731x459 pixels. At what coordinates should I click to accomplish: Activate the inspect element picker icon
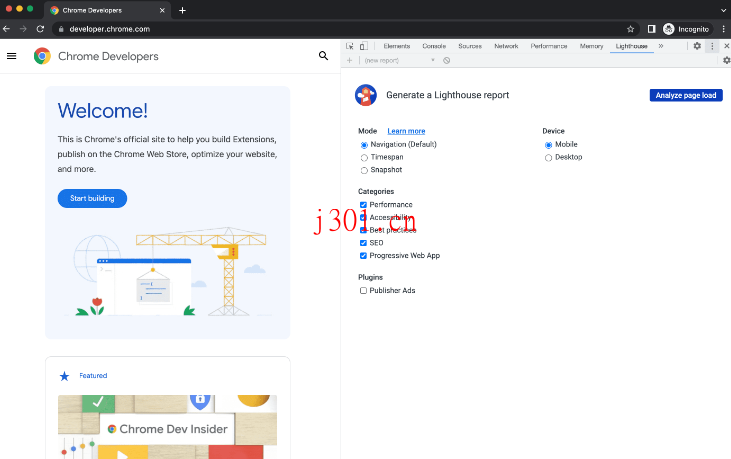[350, 46]
